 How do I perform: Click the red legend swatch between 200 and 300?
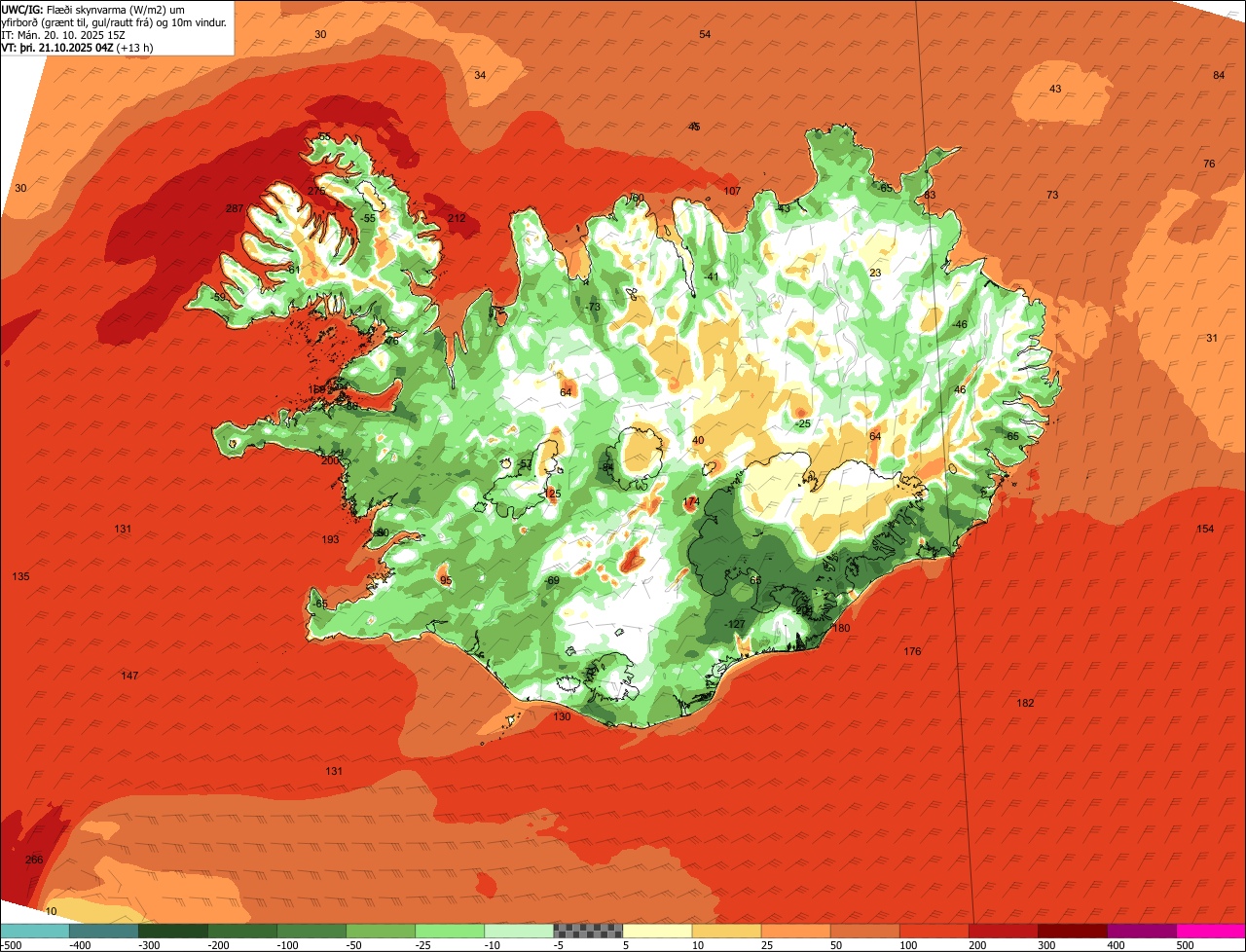pyautogui.click(x=1003, y=931)
